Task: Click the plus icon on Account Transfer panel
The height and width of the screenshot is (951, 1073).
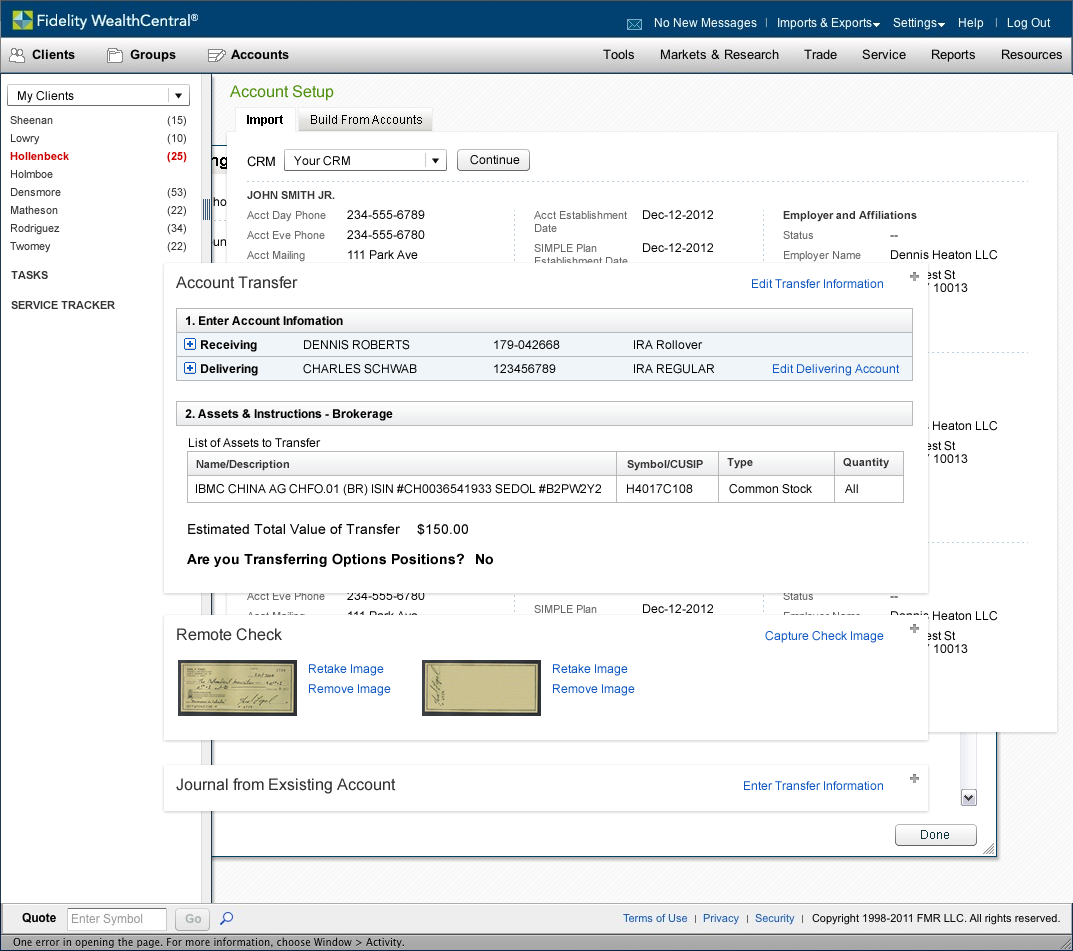Action: click(x=914, y=277)
